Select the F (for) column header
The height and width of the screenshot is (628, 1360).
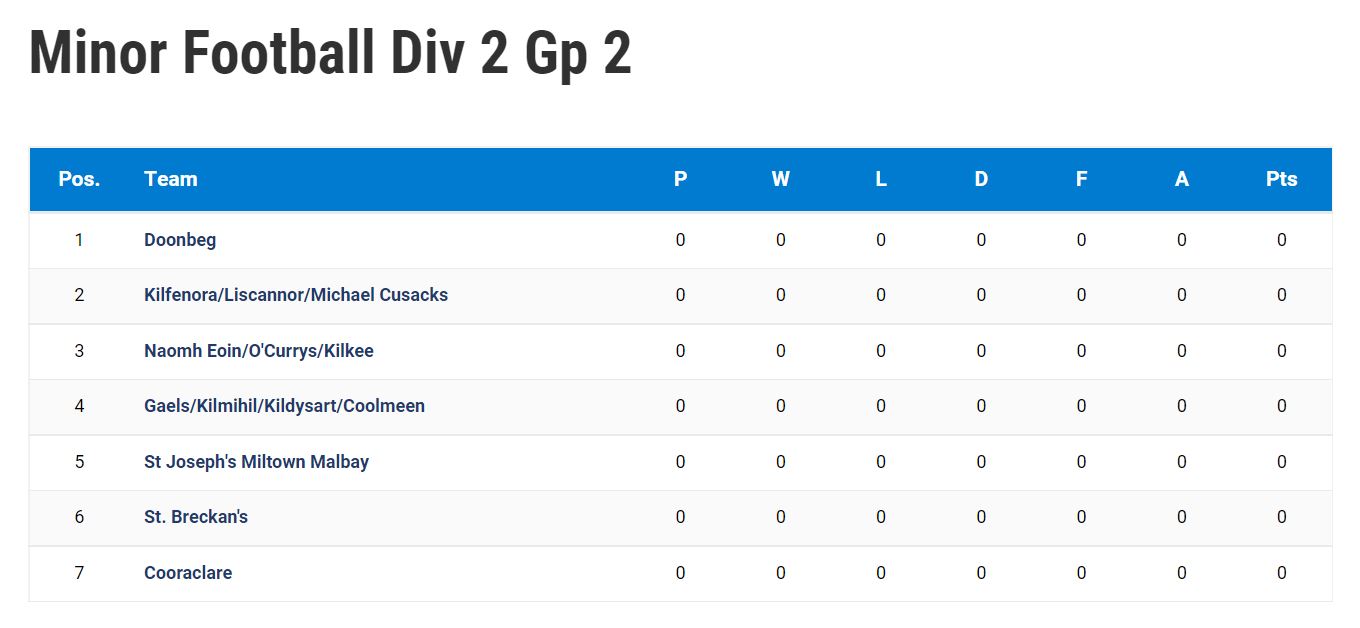point(1081,179)
